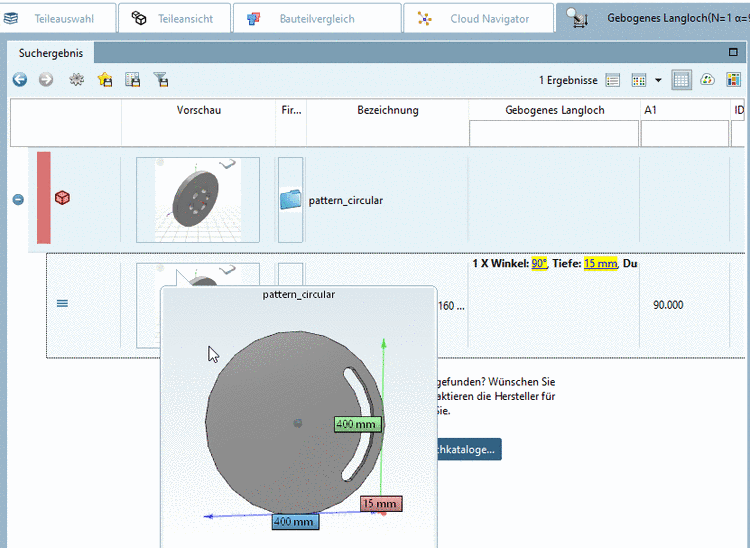750x548 pixels.
Task: Switch to thumbnail grid view icon
Action: 639,80
